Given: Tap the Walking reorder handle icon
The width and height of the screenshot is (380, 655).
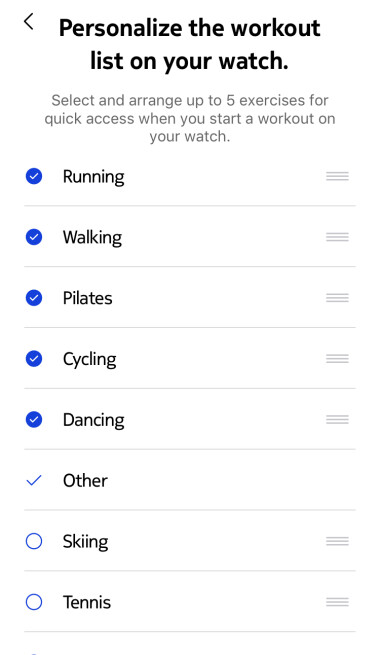Looking at the screenshot, I should pos(337,237).
